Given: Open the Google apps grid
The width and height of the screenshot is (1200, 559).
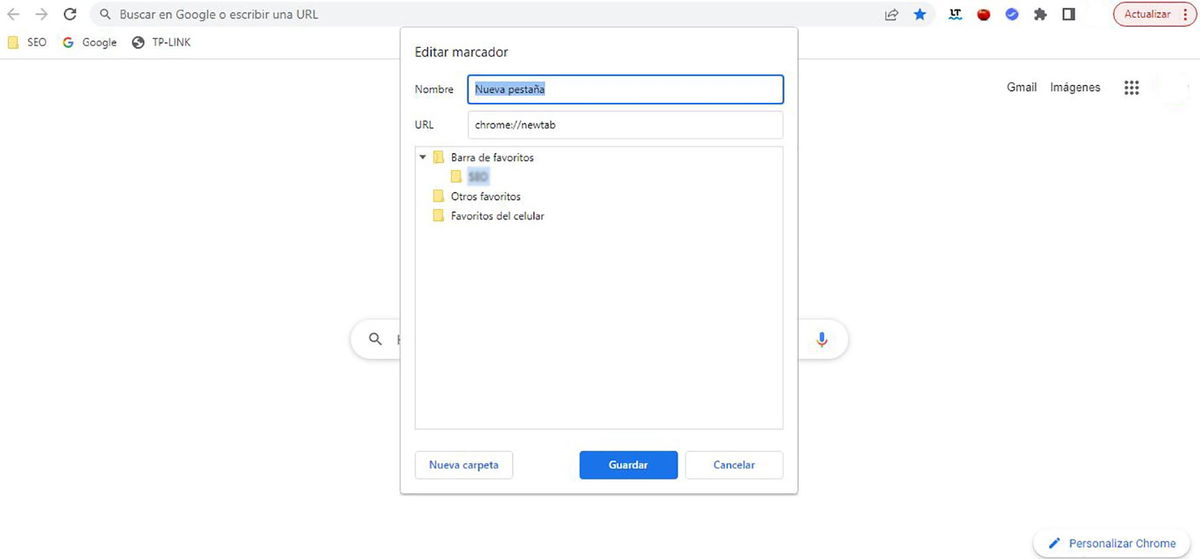Looking at the screenshot, I should [x=1131, y=88].
